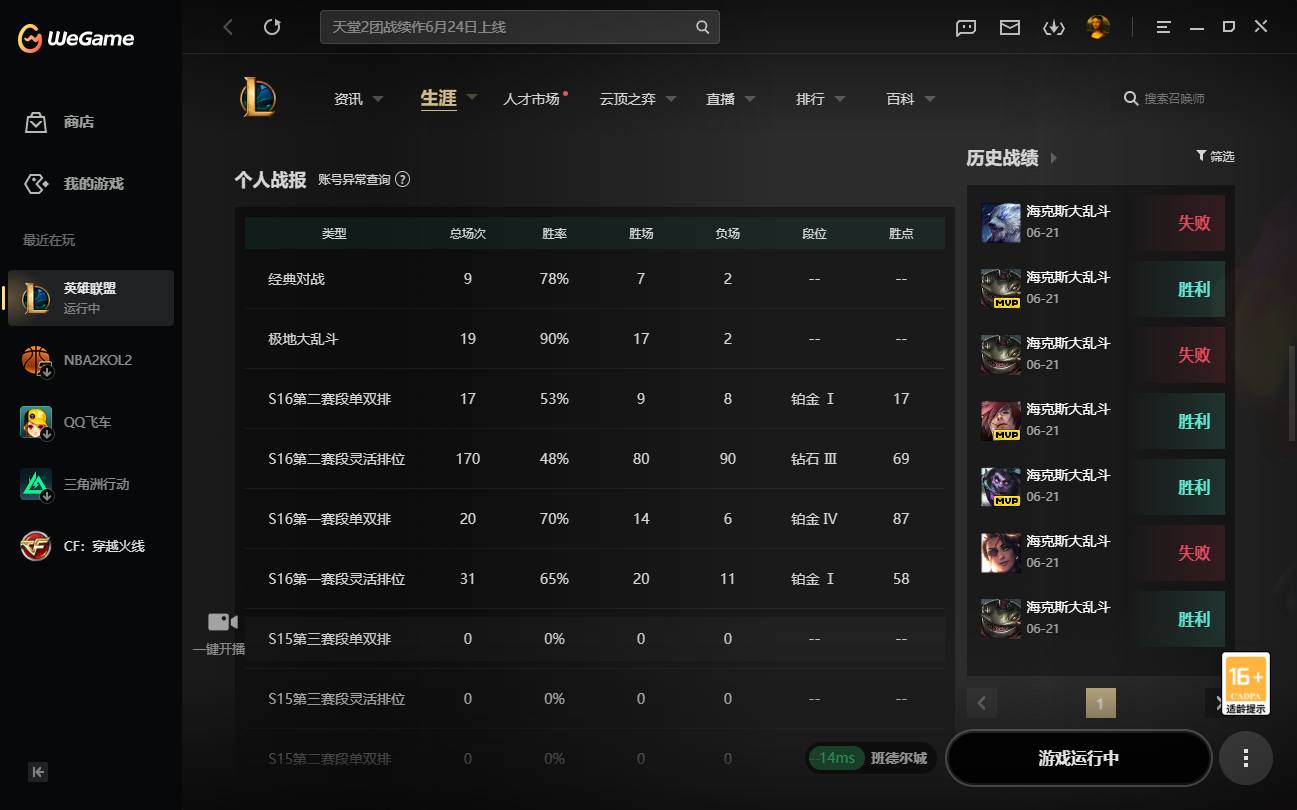Select 英雄联盟 in recent games
The width and height of the screenshot is (1297, 810).
tap(91, 298)
